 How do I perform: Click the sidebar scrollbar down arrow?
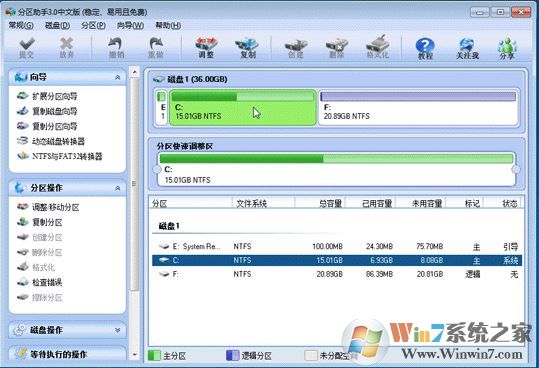[134, 354]
